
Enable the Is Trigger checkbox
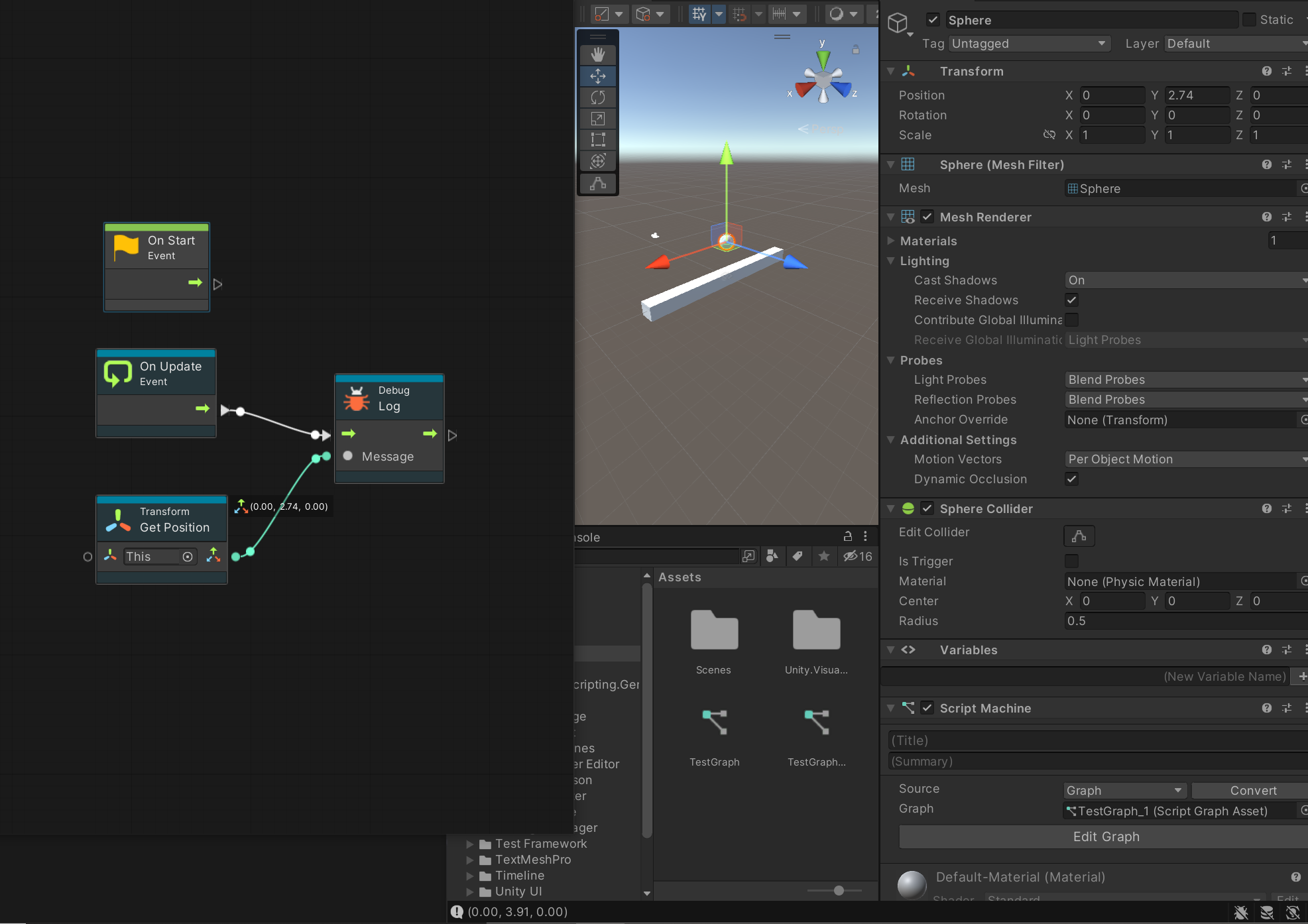coord(1071,561)
